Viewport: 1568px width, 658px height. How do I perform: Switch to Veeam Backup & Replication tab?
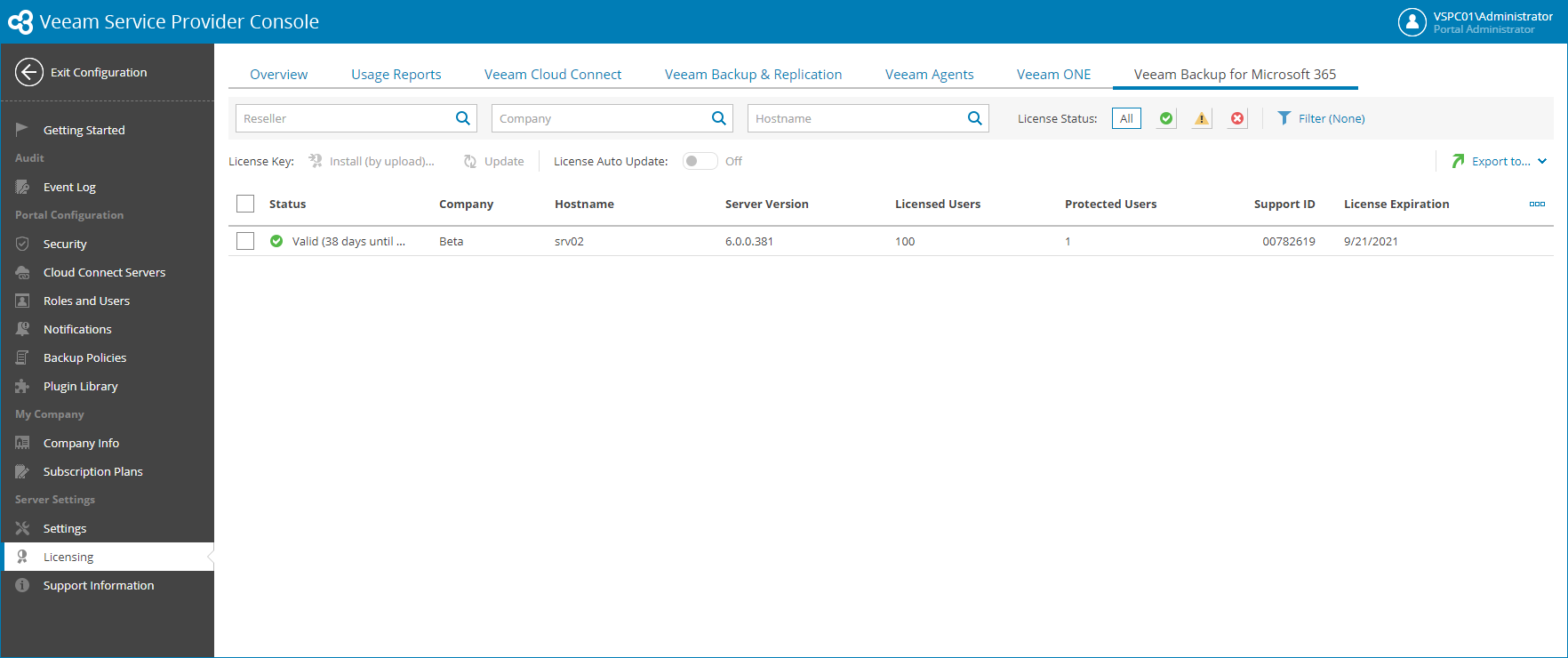753,75
